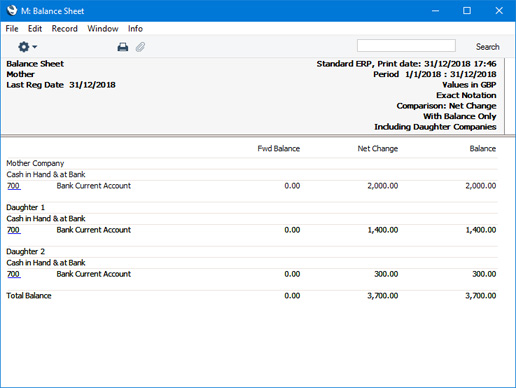Click the printer icon

123,47
